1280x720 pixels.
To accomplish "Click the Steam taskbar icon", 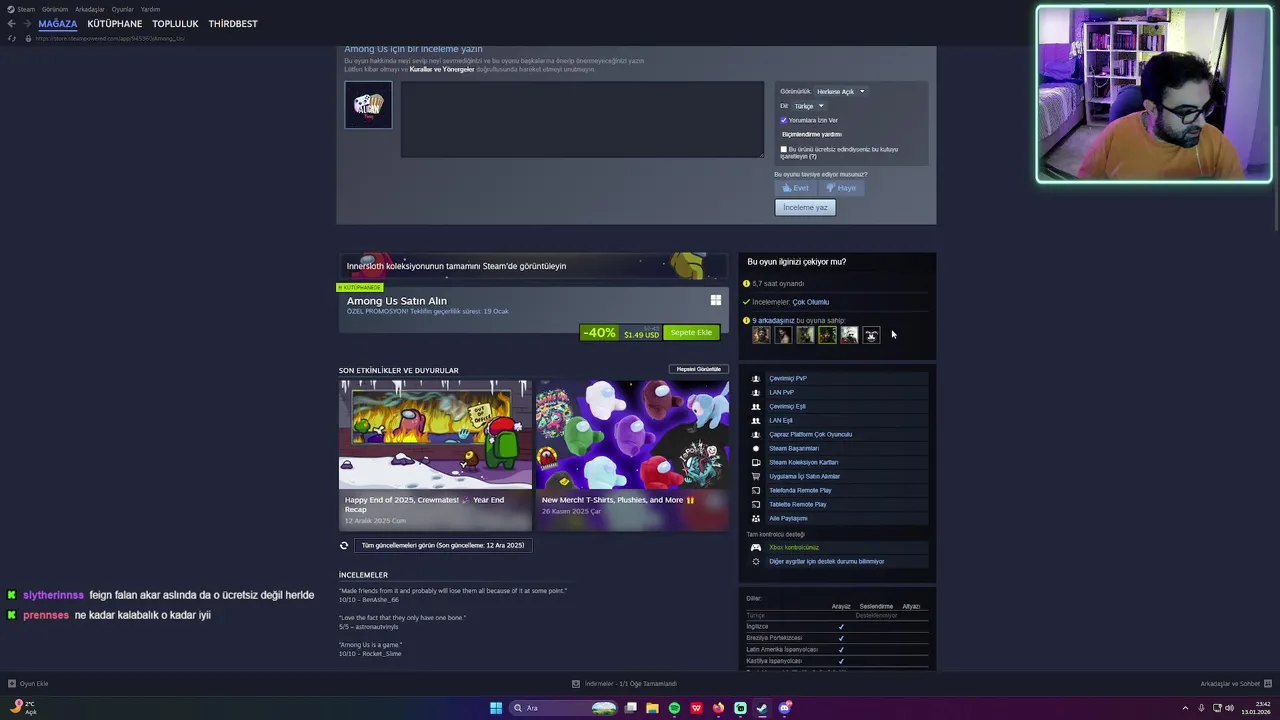I will point(762,708).
